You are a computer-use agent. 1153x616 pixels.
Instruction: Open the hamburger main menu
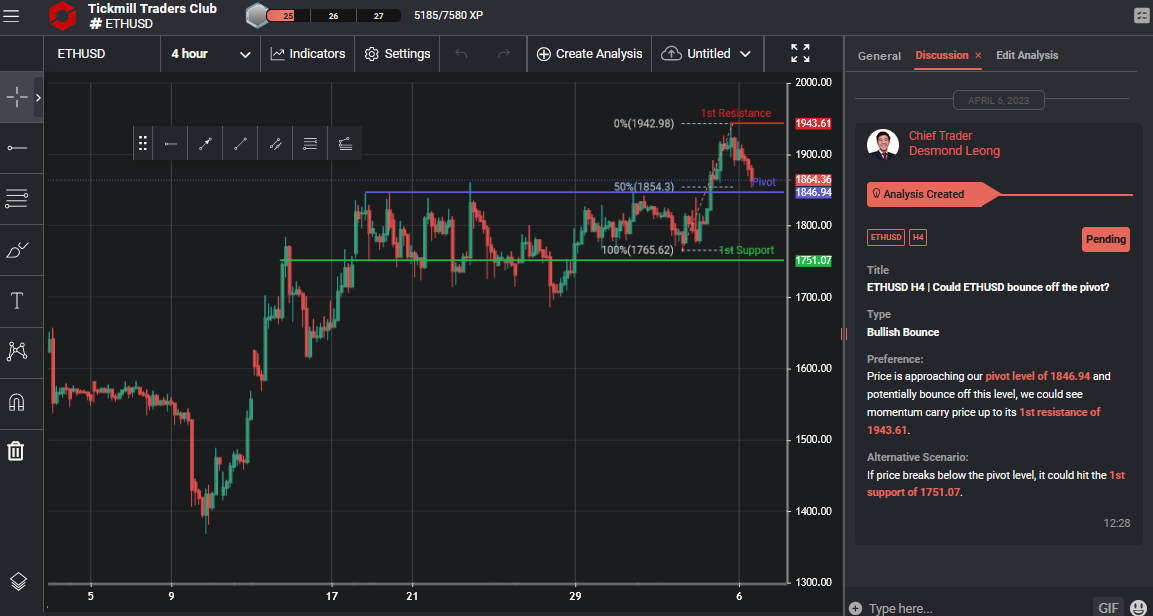point(11,16)
